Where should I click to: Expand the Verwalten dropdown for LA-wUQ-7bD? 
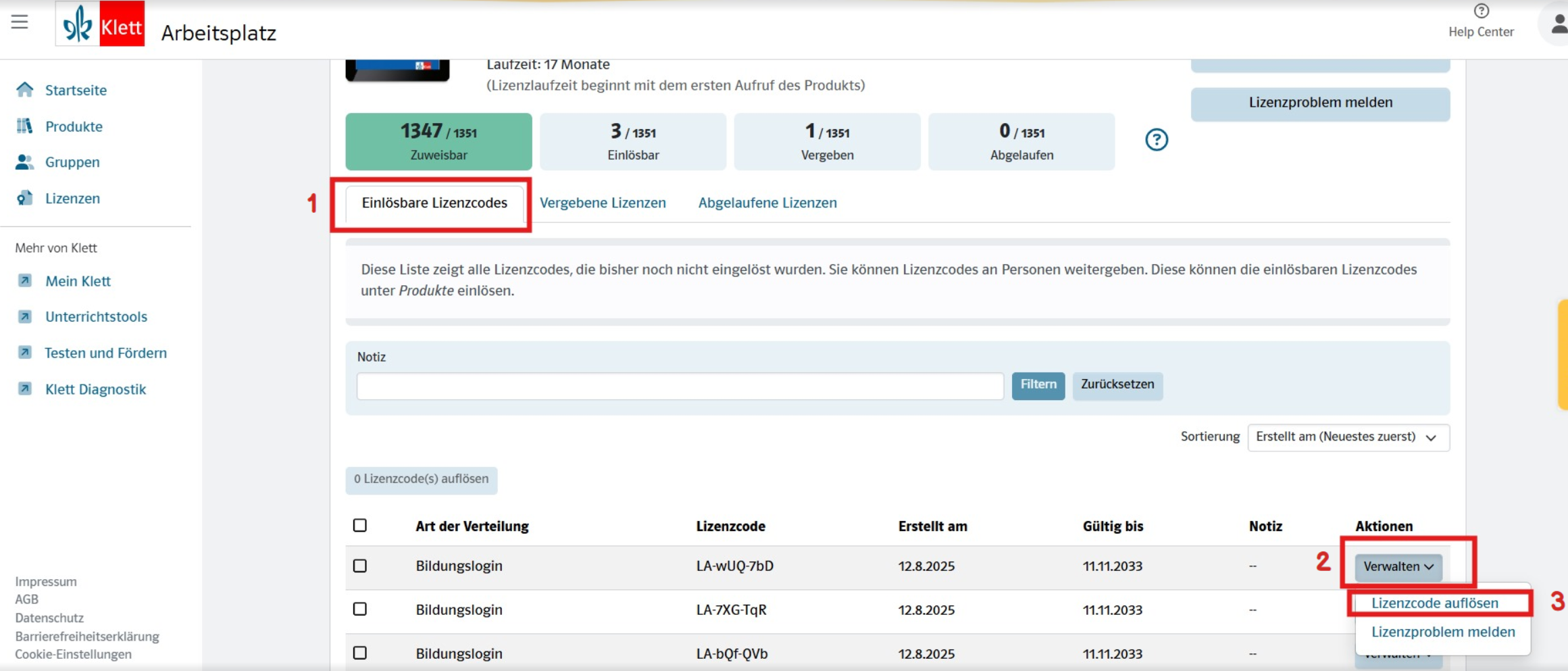tap(1398, 567)
